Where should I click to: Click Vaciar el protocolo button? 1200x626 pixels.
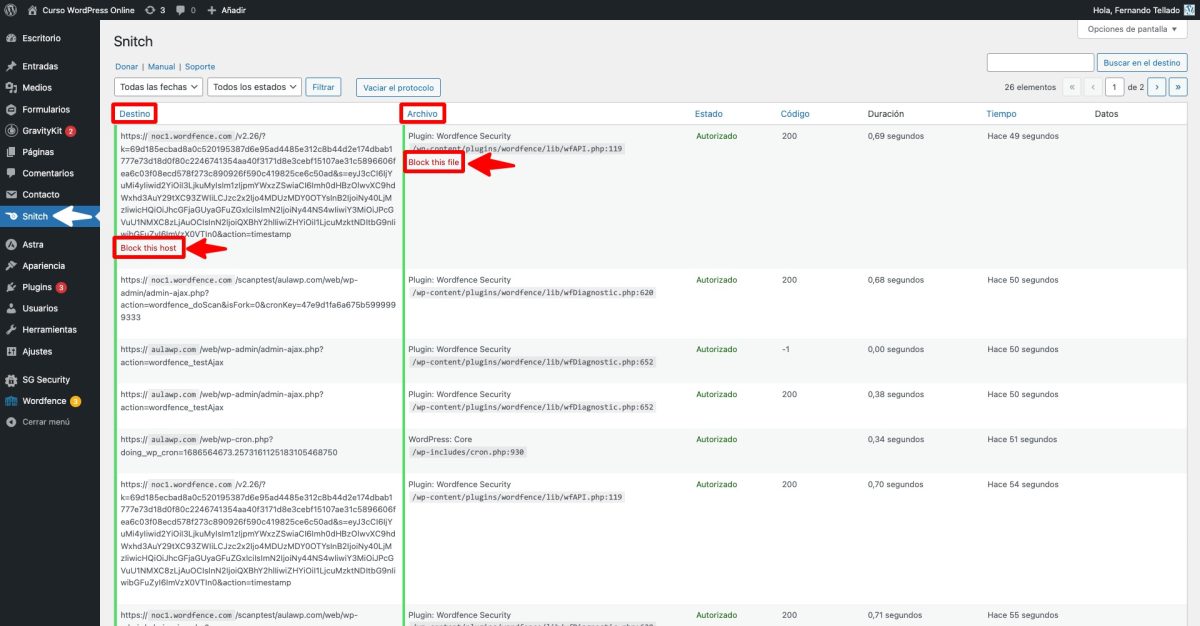pos(398,88)
